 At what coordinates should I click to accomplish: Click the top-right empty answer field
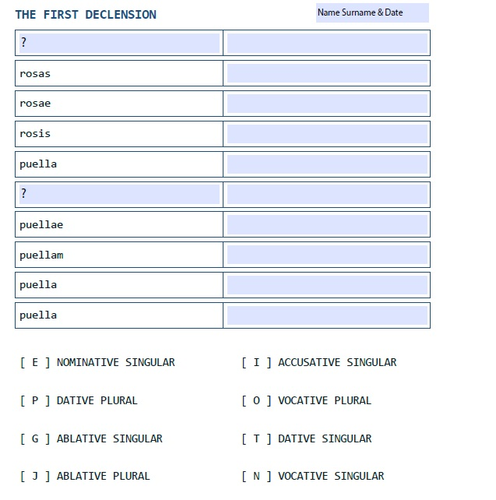point(327,43)
